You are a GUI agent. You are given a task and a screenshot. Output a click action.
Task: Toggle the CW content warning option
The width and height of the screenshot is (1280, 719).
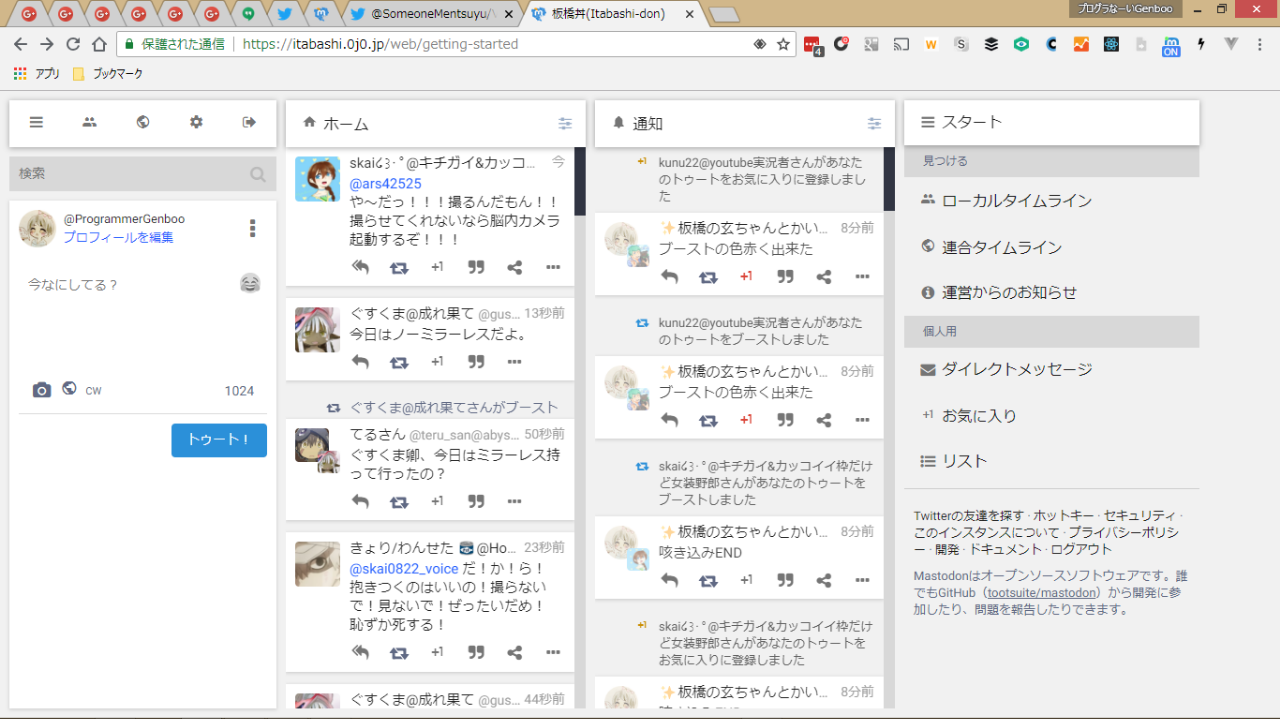click(x=93, y=391)
